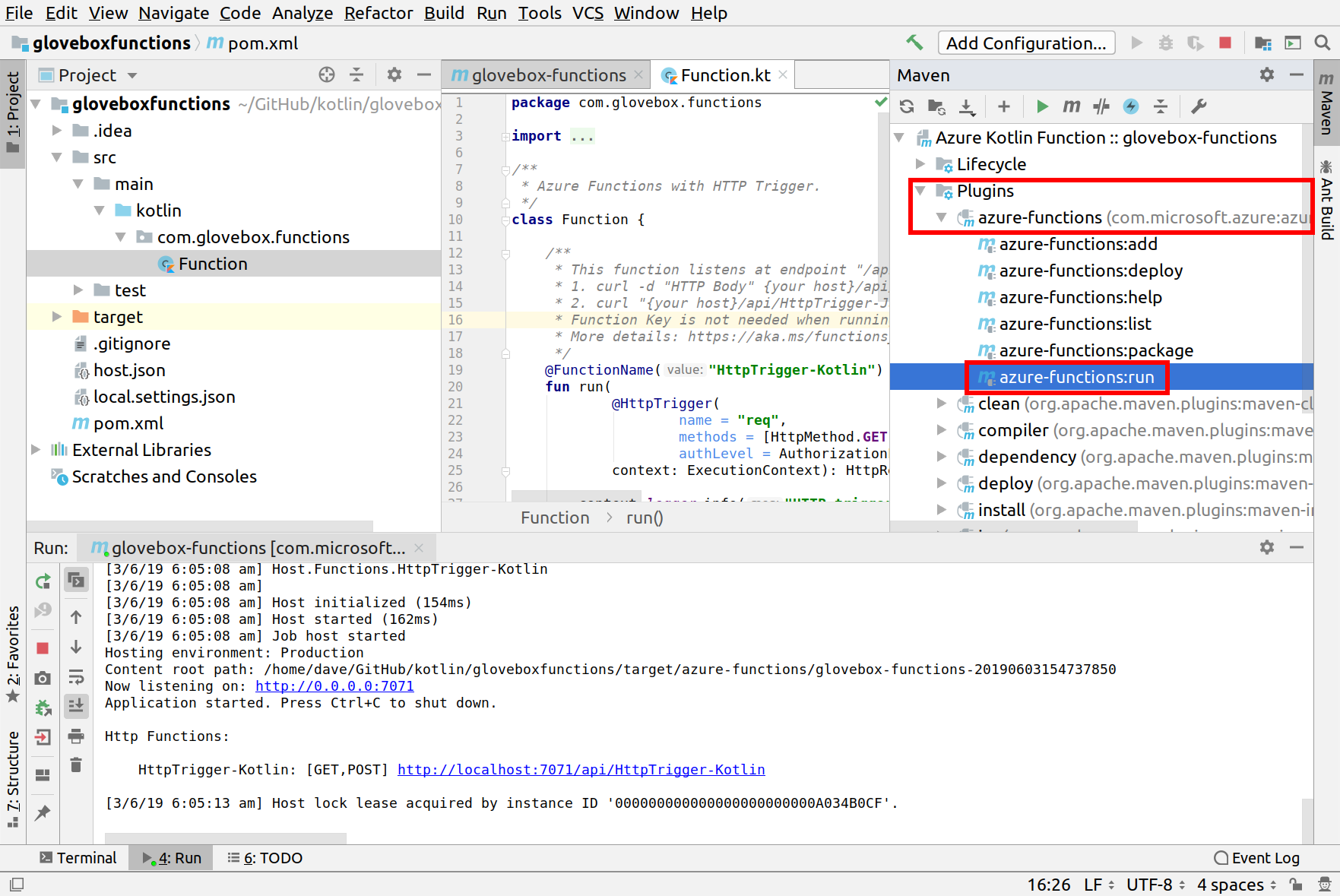The image size is (1340, 896).
Task: Toggle Skip Tests Mode lightning icon
Action: coord(1131,106)
